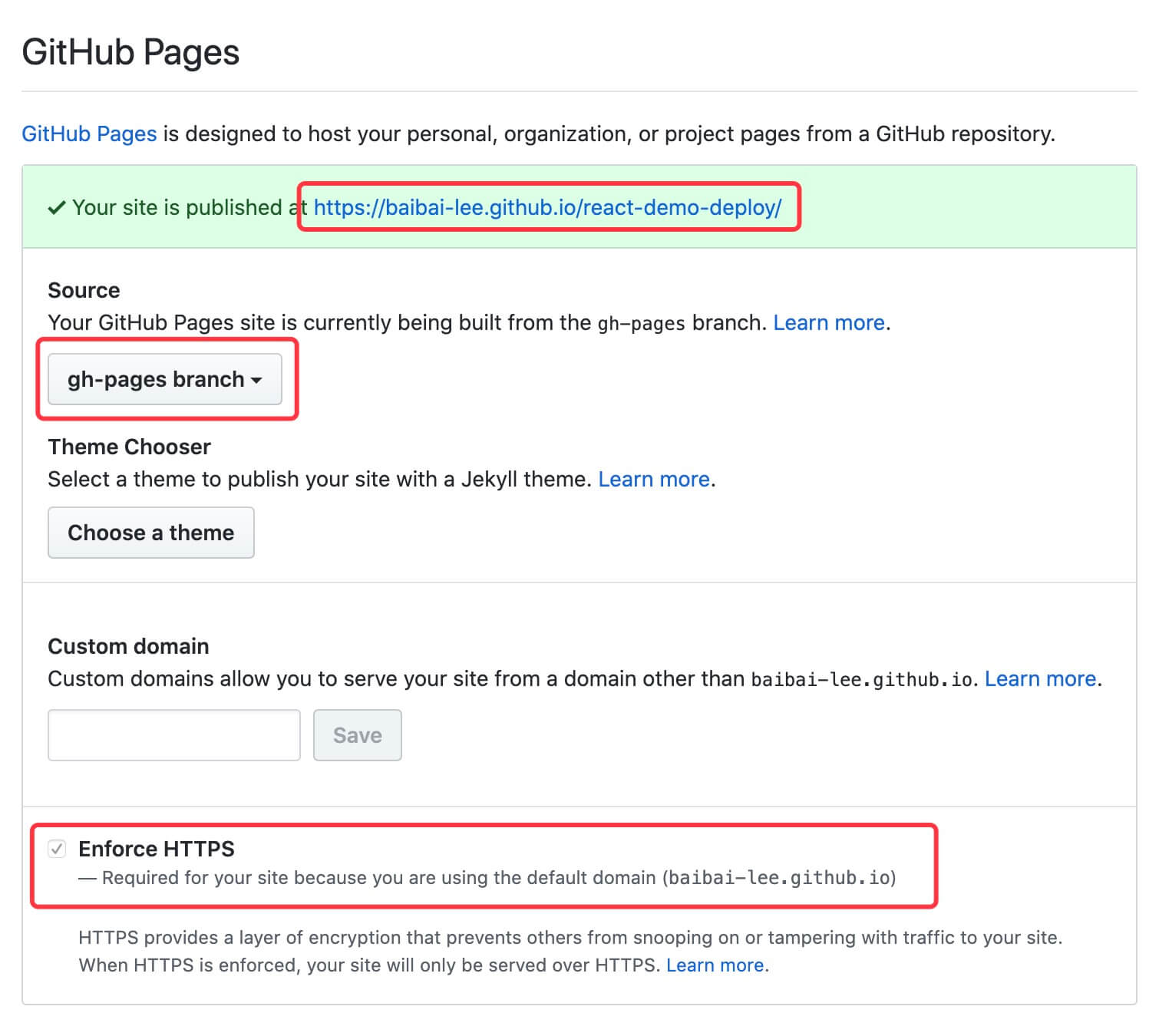The height and width of the screenshot is (1036, 1159).
Task: Click the large GitHub Pages page heading
Action: pyautogui.click(x=130, y=52)
